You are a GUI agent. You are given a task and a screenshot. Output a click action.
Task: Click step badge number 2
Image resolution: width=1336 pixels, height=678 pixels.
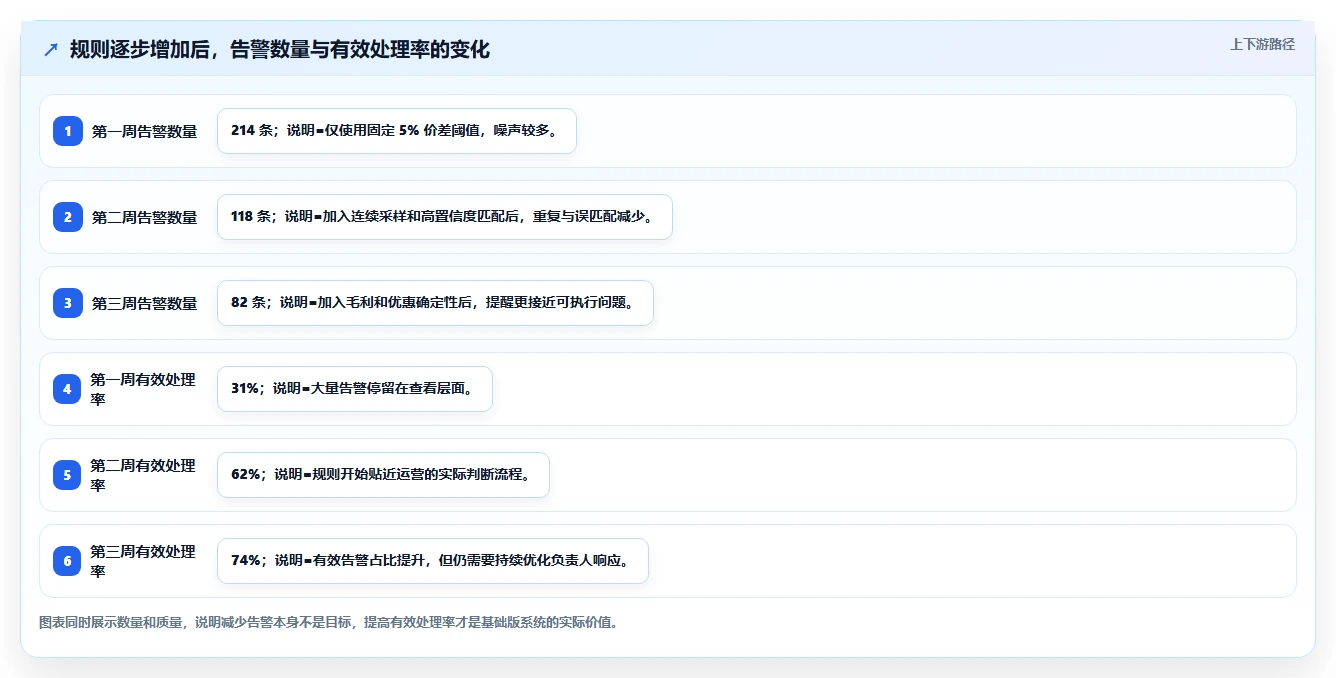click(68, 217)
